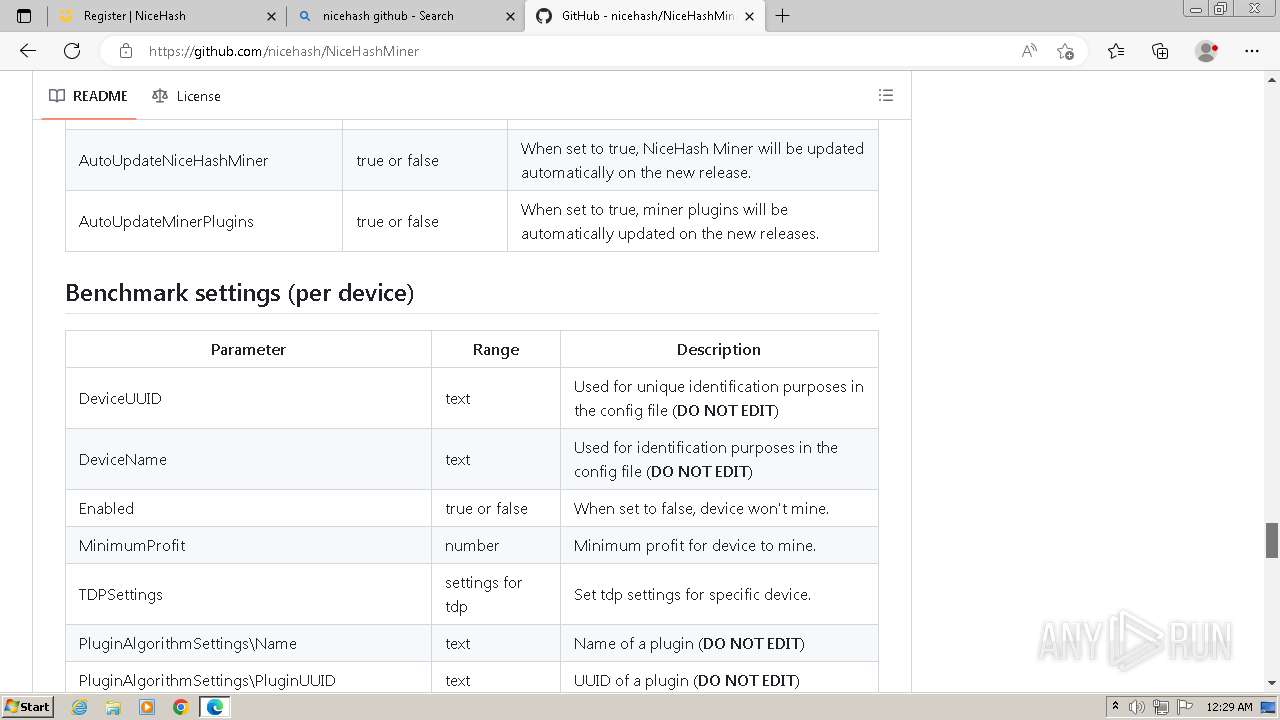The image size is (1280, 720).
Task: Open the volume control tray icon
Action: [x=1138, y=707]
